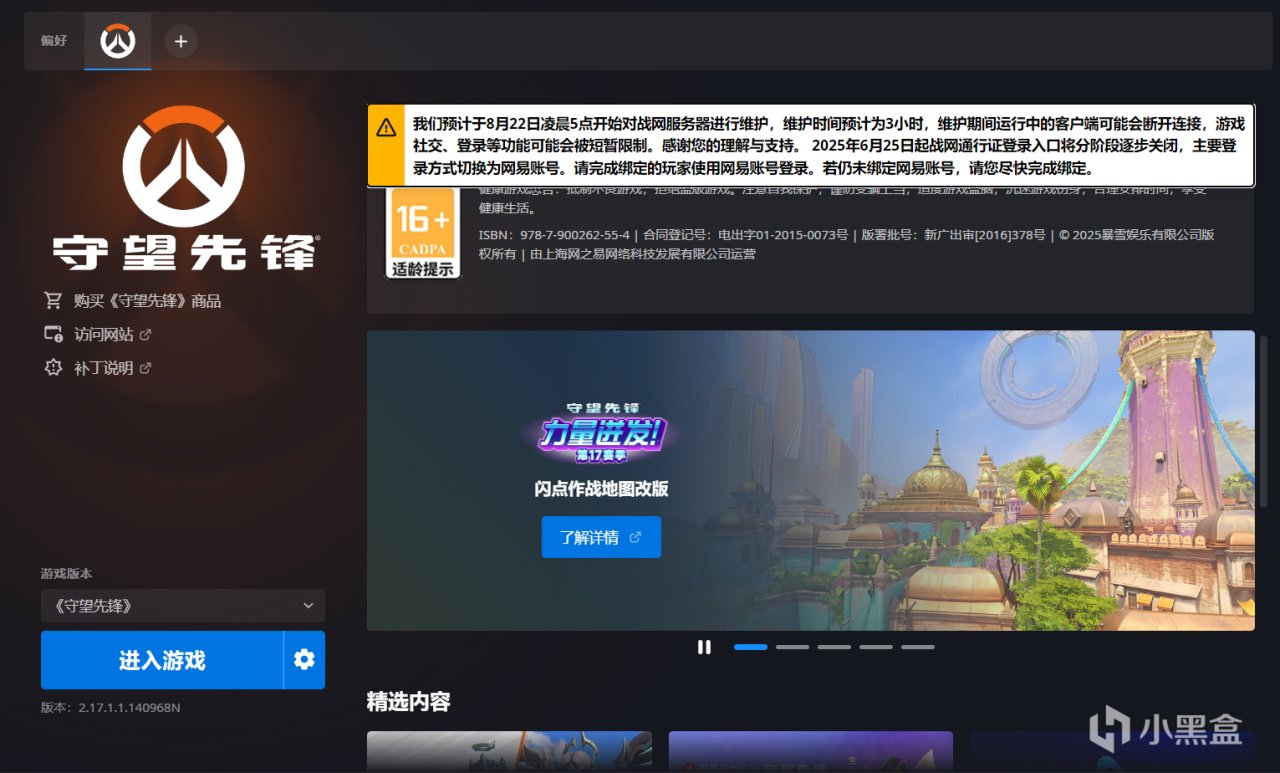Screen dimensions: 1280x773
Task: Open 访问网站 link
Action: (x=112, y=334)
